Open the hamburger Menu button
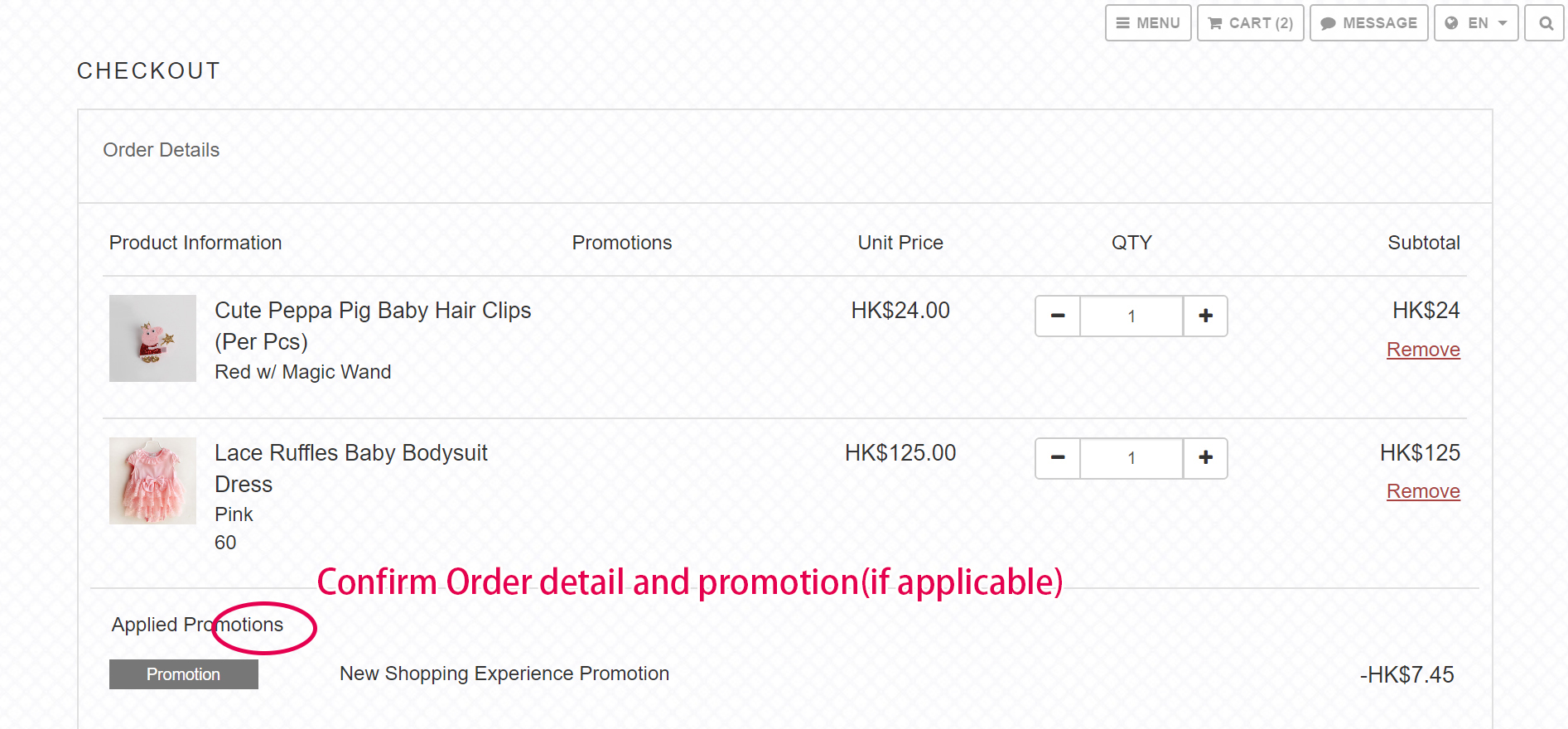Screen dimensions: 1568x729 coord(1148,23)
